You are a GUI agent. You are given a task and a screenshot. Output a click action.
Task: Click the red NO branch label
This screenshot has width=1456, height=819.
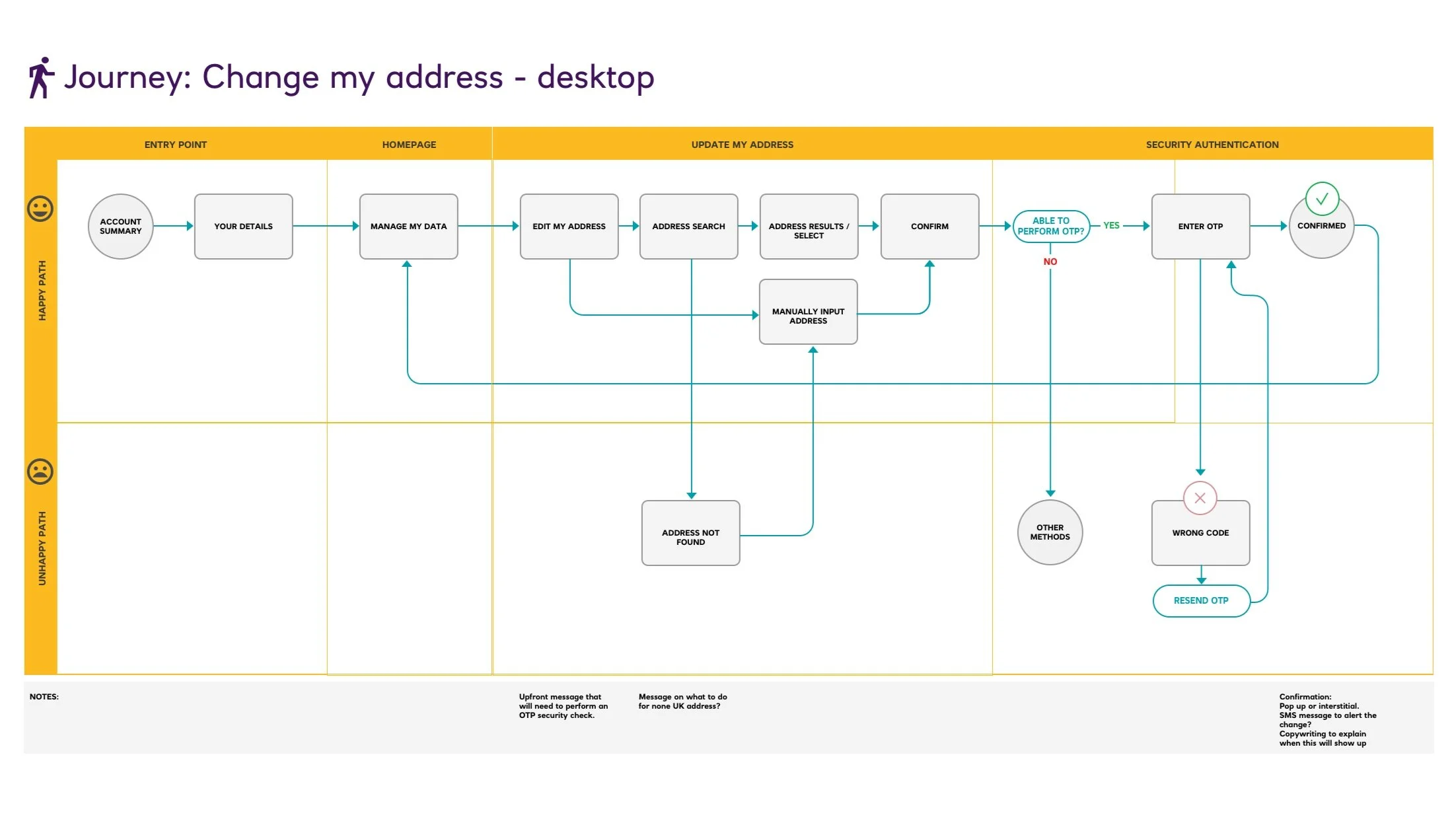click(x=1050, y=262)
